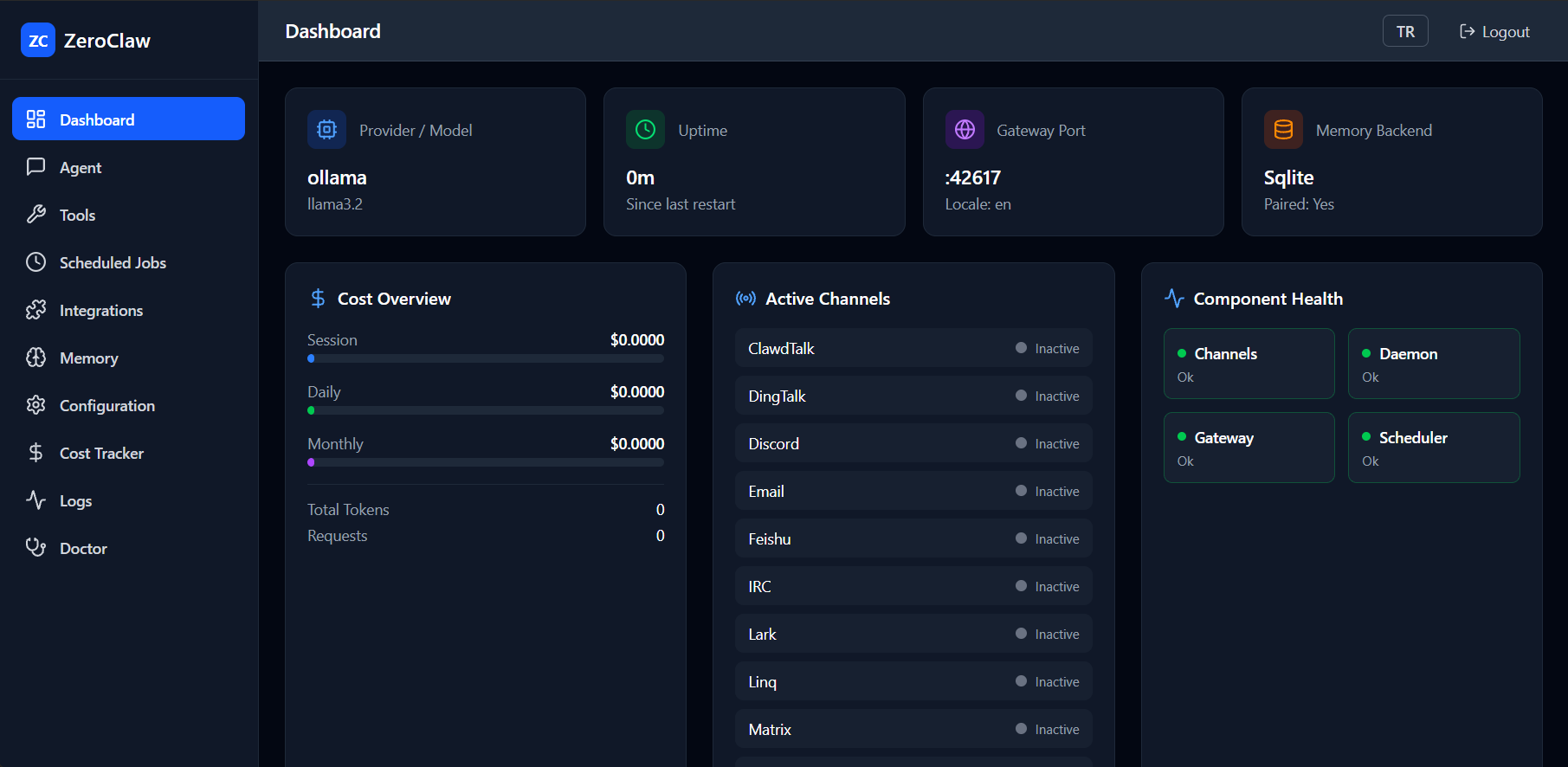Screen dimensions: 1568x767
Task: Click the Memory brain icon in sidebar
Action: 35,358
